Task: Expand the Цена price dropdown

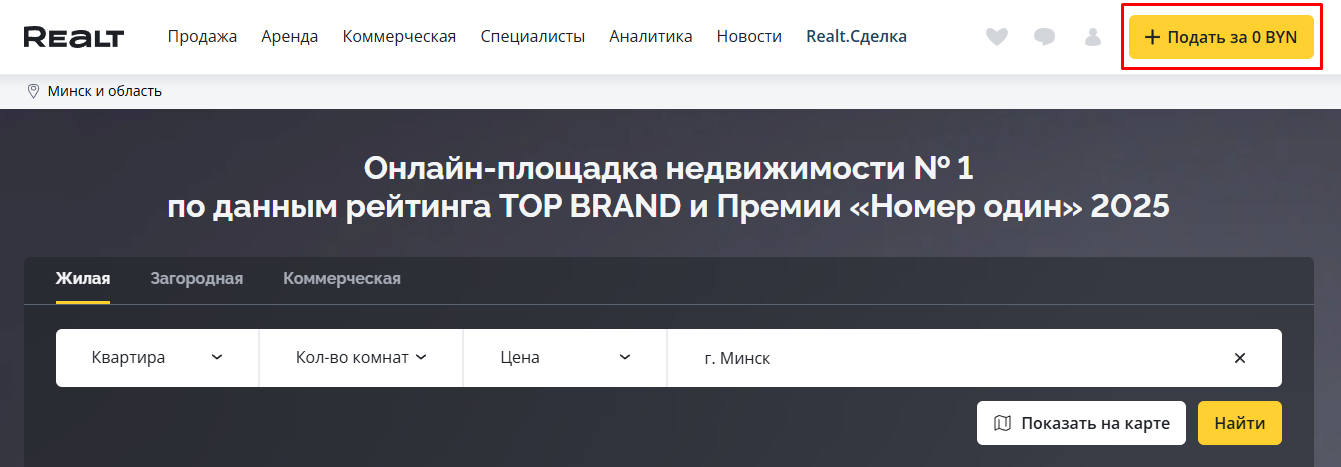Action: click(x=565, y=358)
